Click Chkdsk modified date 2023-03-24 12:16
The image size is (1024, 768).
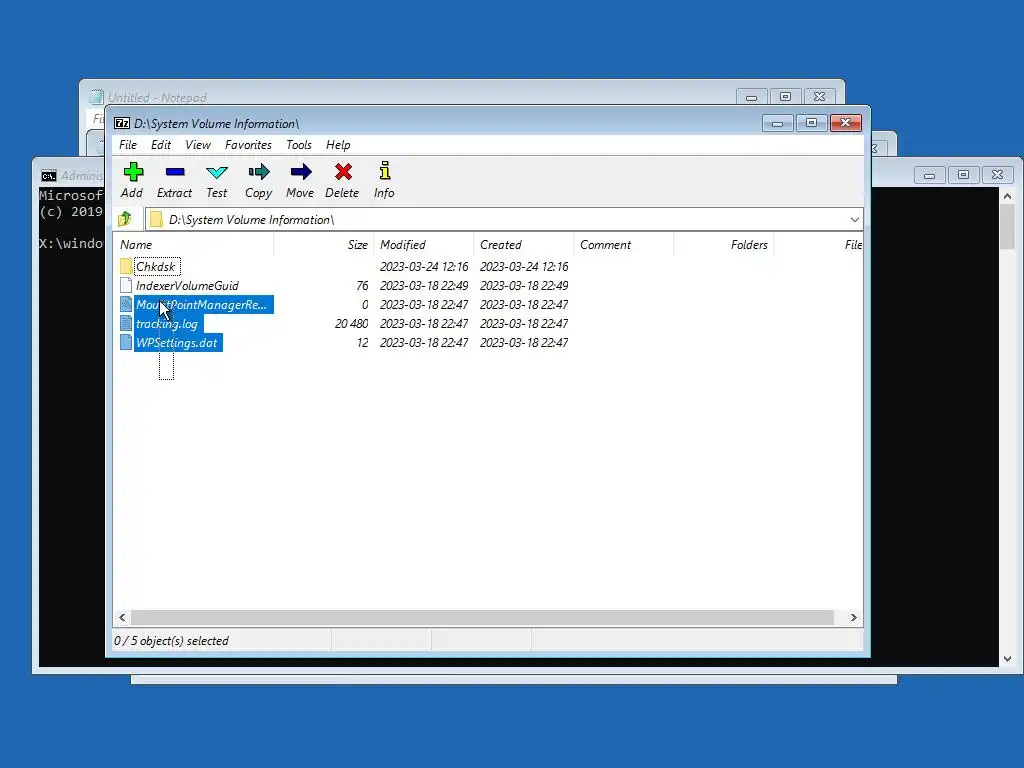click(424, 266)
